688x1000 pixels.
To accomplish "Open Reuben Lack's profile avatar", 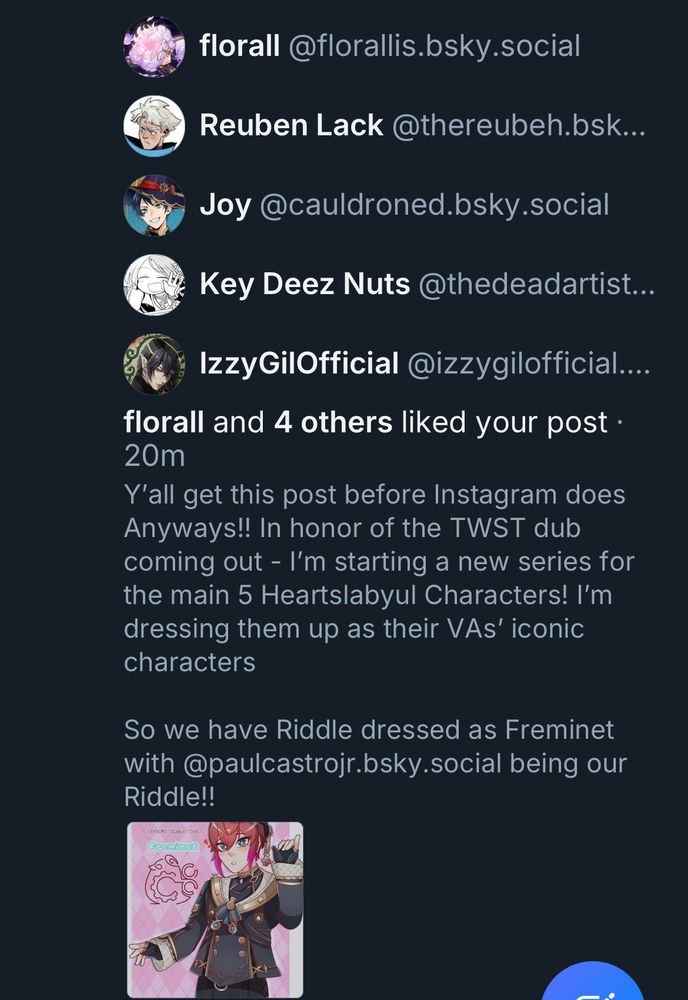I will (154, 126).
